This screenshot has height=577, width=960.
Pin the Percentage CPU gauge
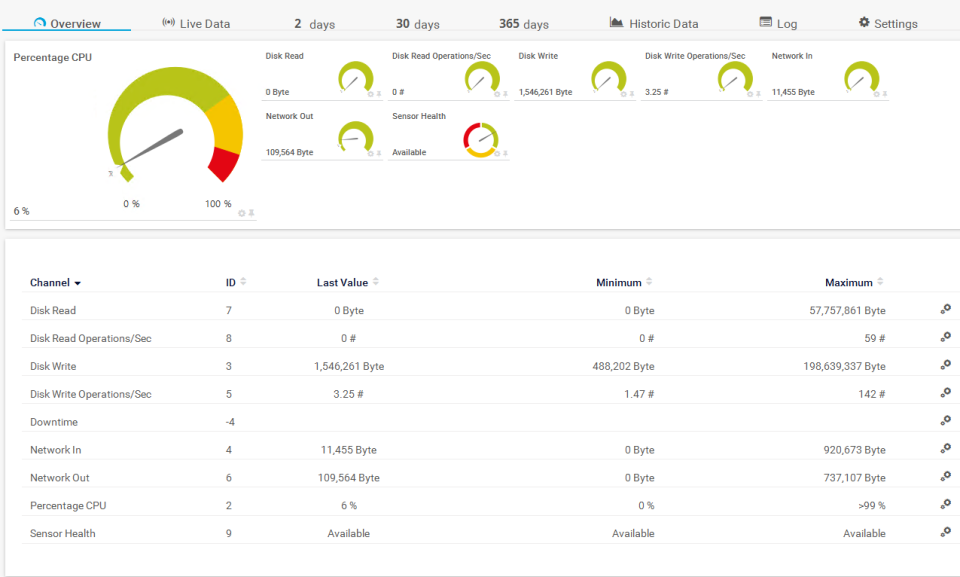tap(250, 212)
